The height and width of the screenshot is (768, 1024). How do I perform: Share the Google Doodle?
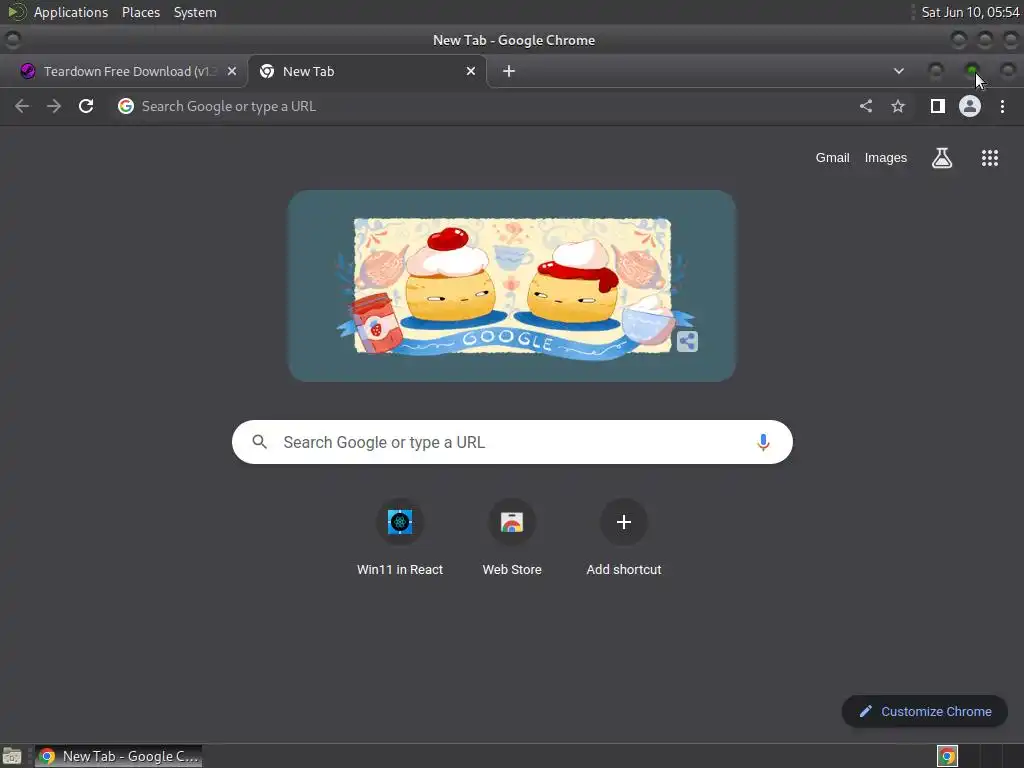687,341
